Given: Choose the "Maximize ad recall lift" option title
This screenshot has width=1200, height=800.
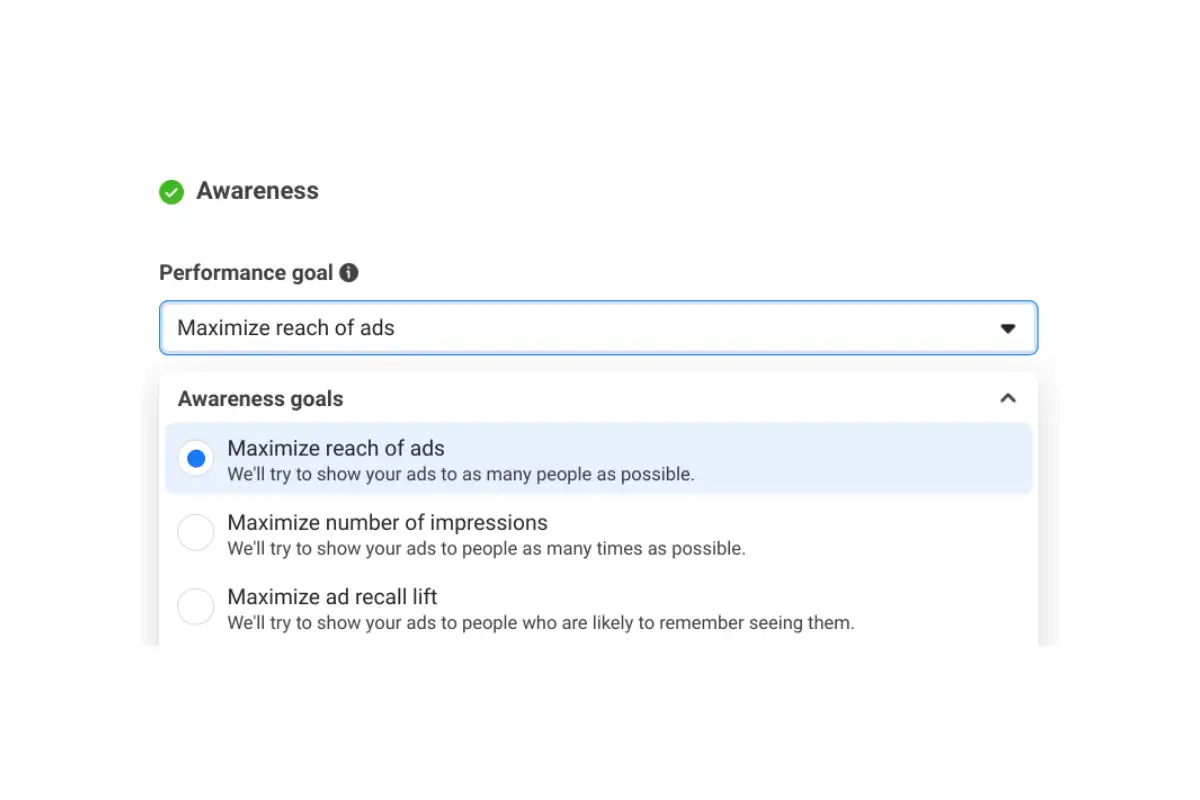Looking at the screenshot, I should click(332, 597).
